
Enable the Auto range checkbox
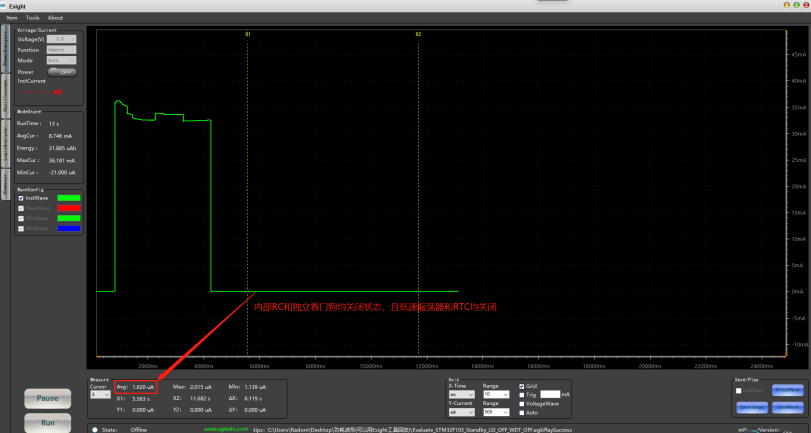[521, 411]
